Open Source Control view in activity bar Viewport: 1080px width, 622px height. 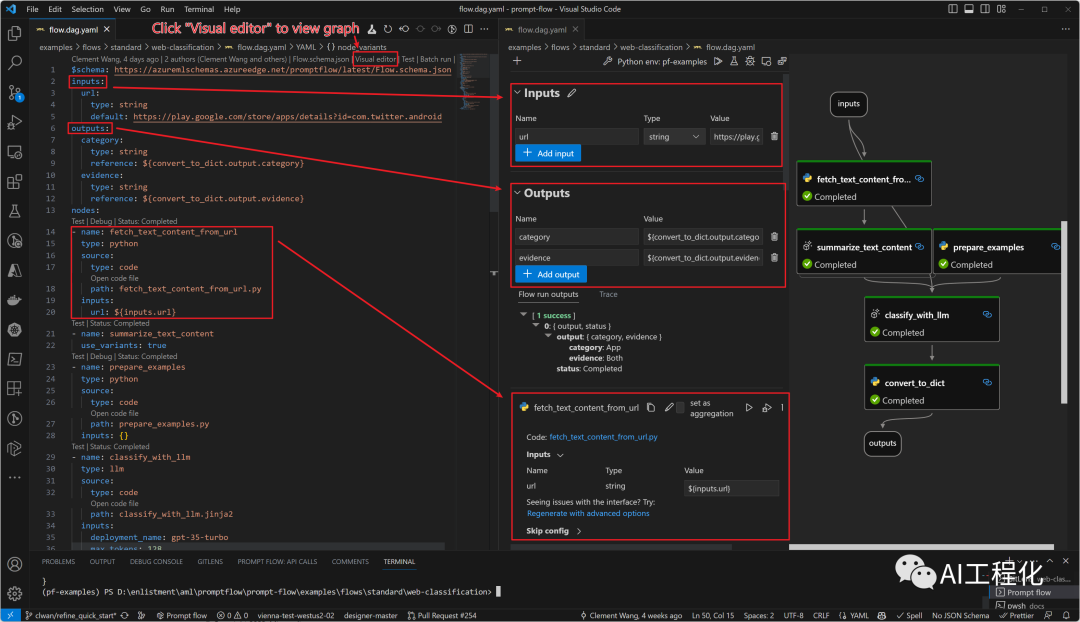14,93
